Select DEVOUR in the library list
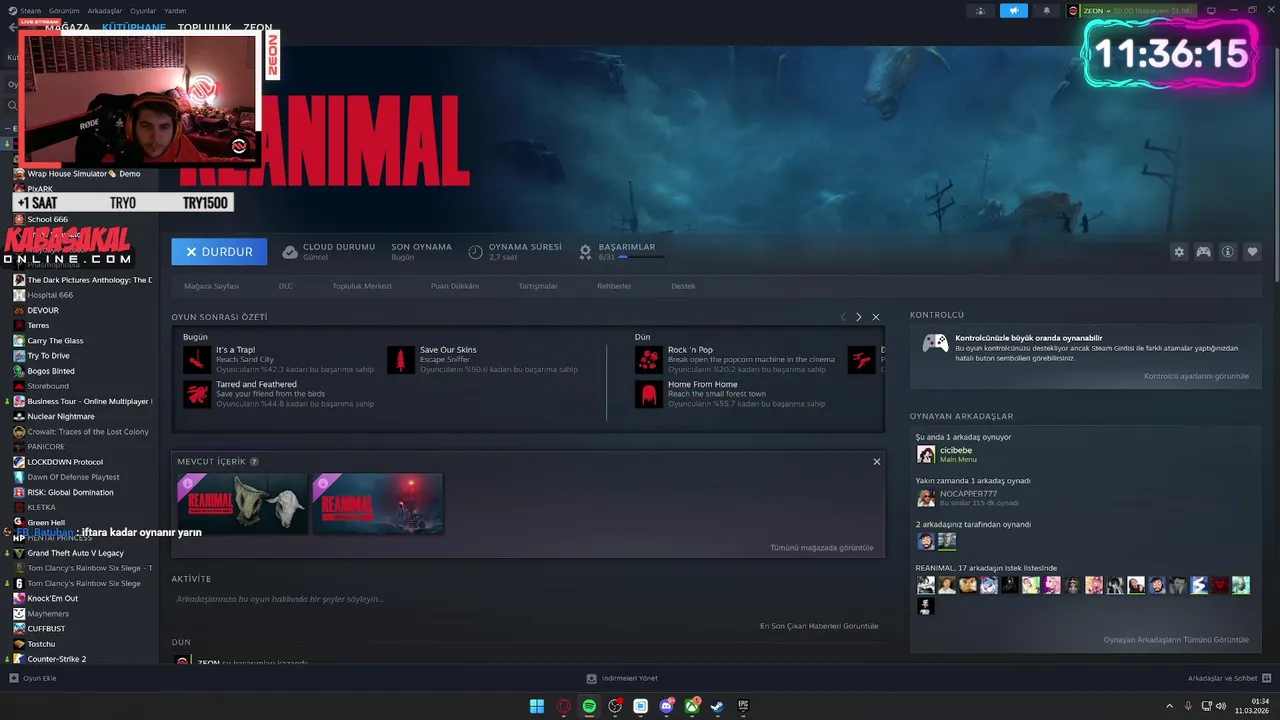 [42, 310]
